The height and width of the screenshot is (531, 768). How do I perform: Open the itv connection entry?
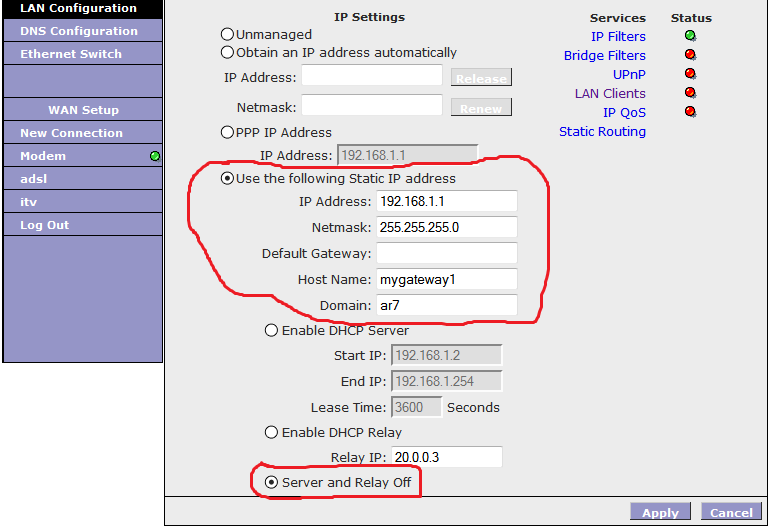tap(82, 202)
